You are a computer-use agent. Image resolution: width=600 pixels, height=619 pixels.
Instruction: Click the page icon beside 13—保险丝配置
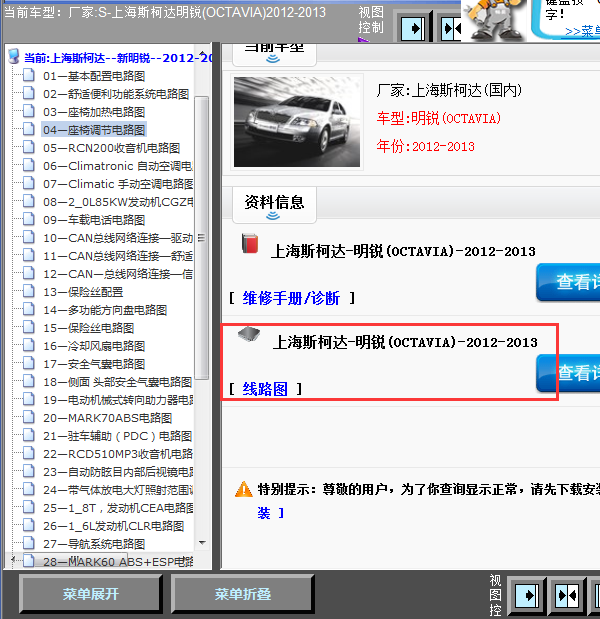click(28, 291)
